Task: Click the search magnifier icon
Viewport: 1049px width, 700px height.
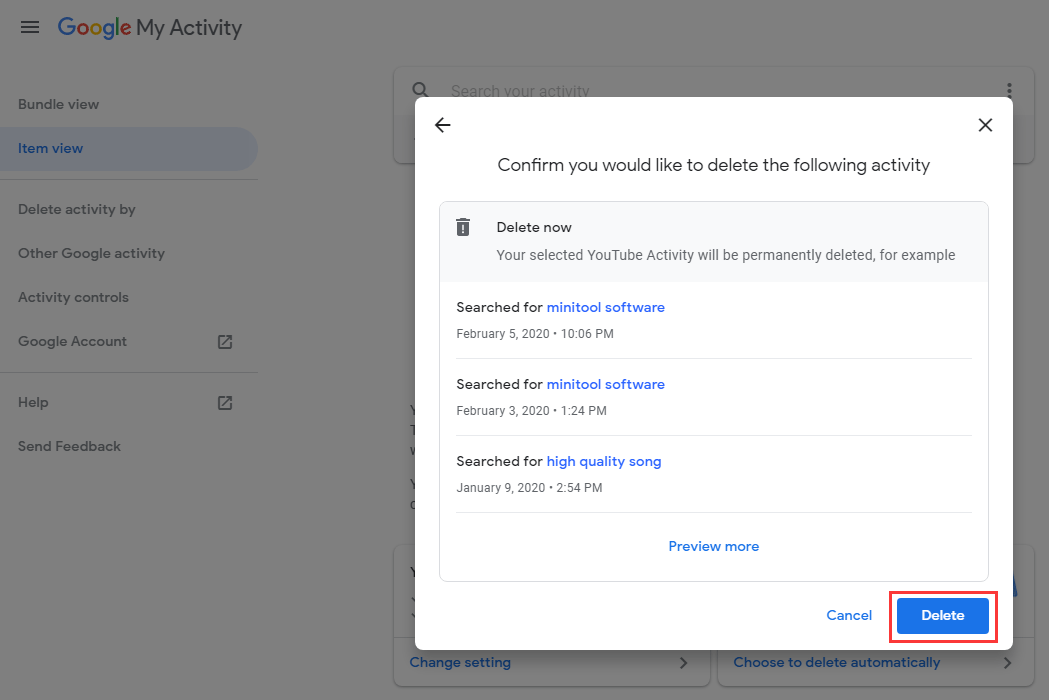Action: [x=421, y=90]
